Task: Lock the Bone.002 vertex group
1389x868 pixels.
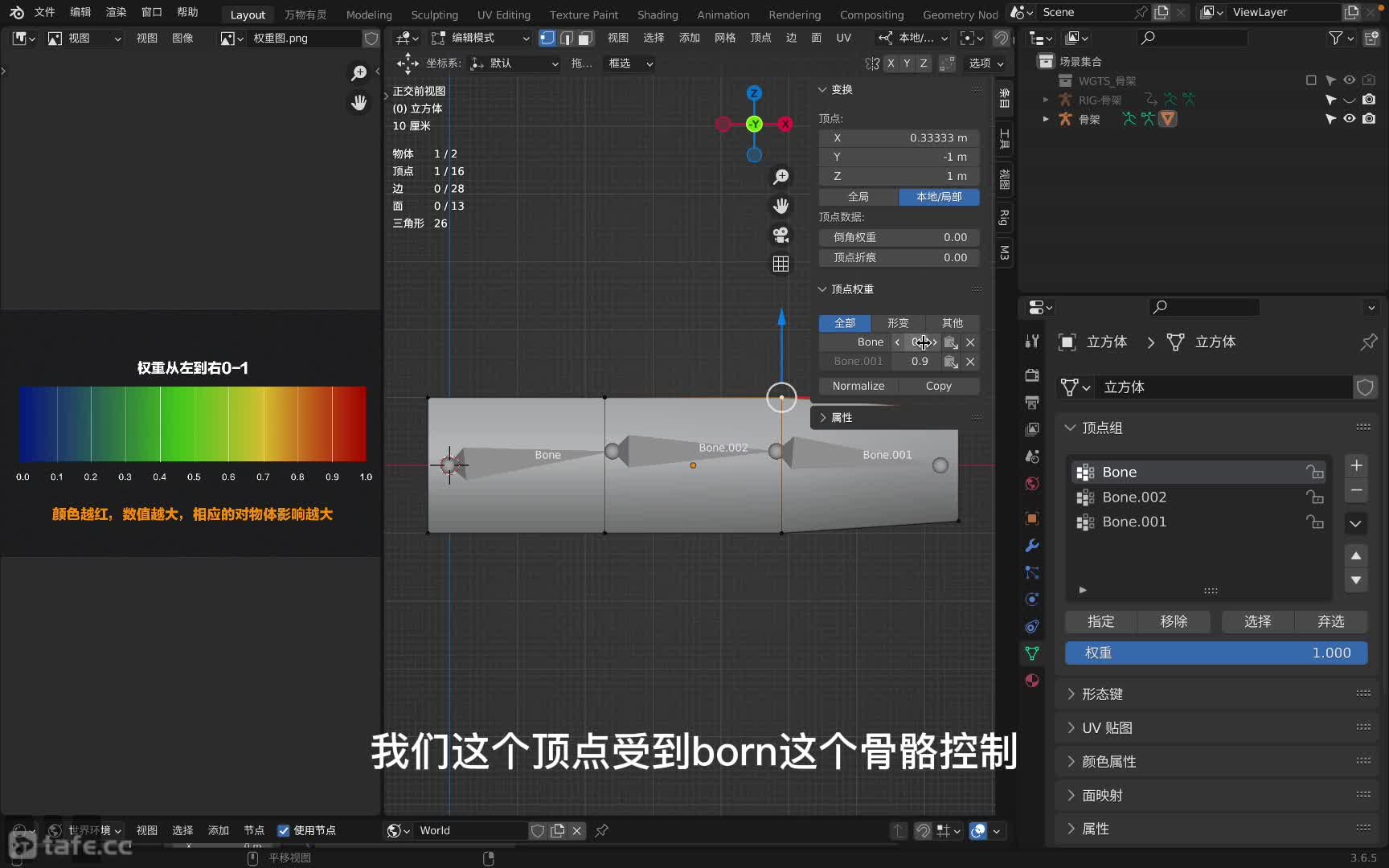Action: pyautogui.click(x=1315, y=497)
